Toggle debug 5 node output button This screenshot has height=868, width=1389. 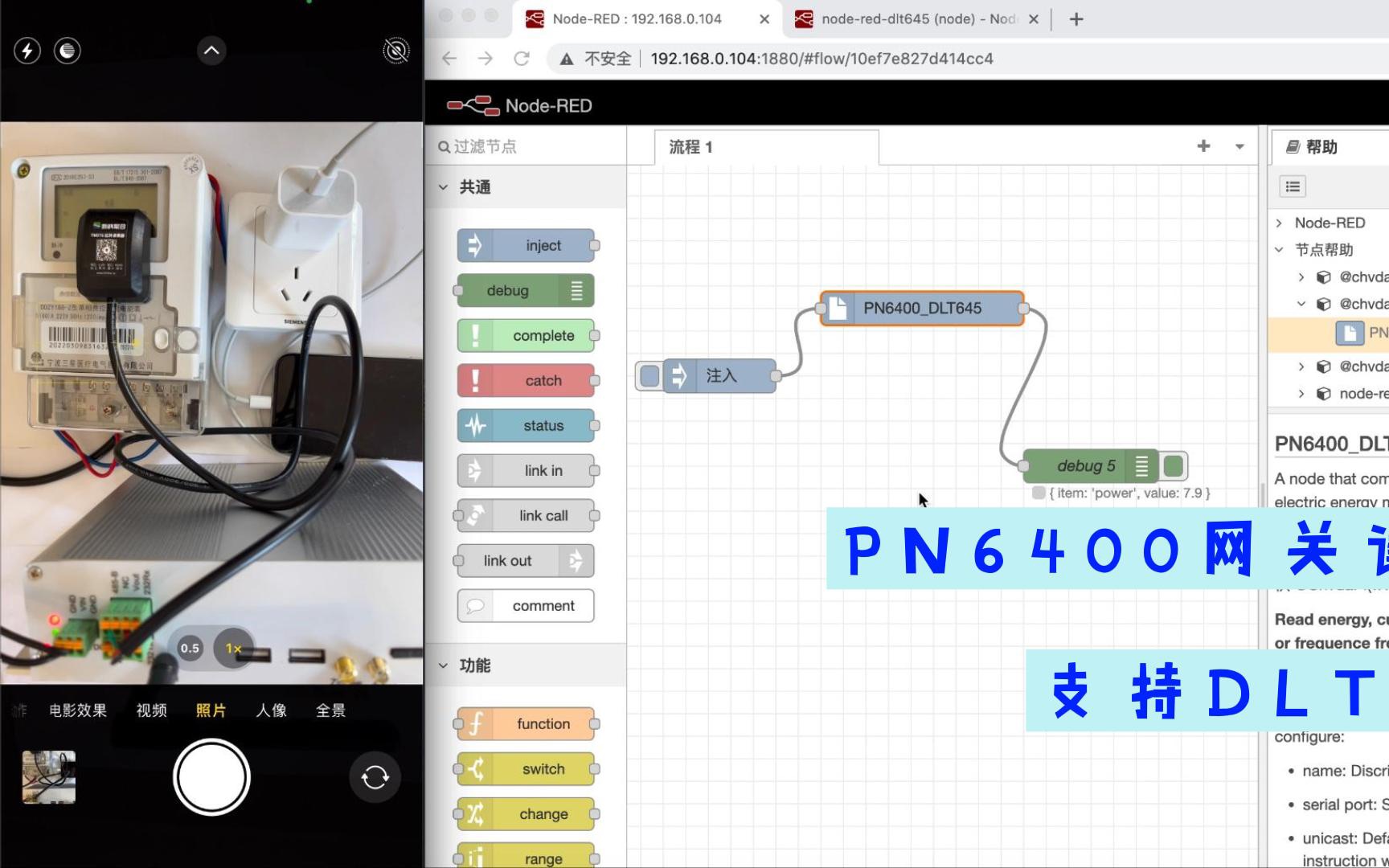click(1174, 466)
